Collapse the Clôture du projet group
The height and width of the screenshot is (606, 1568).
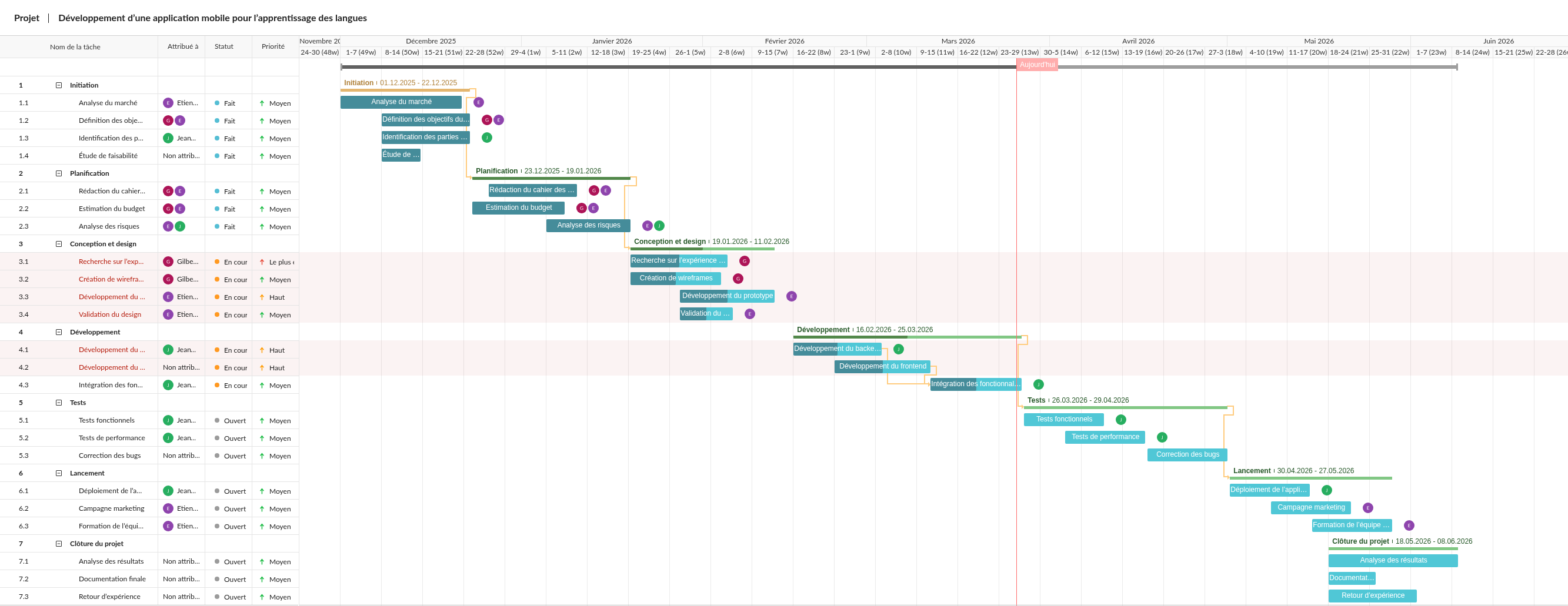pos(59,544)
